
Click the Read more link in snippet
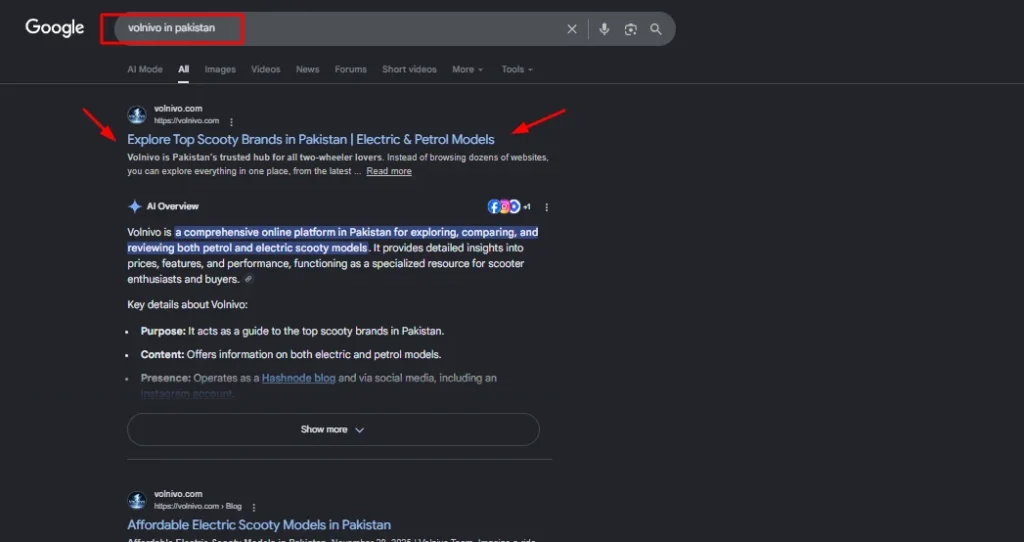tap(389, 171)
